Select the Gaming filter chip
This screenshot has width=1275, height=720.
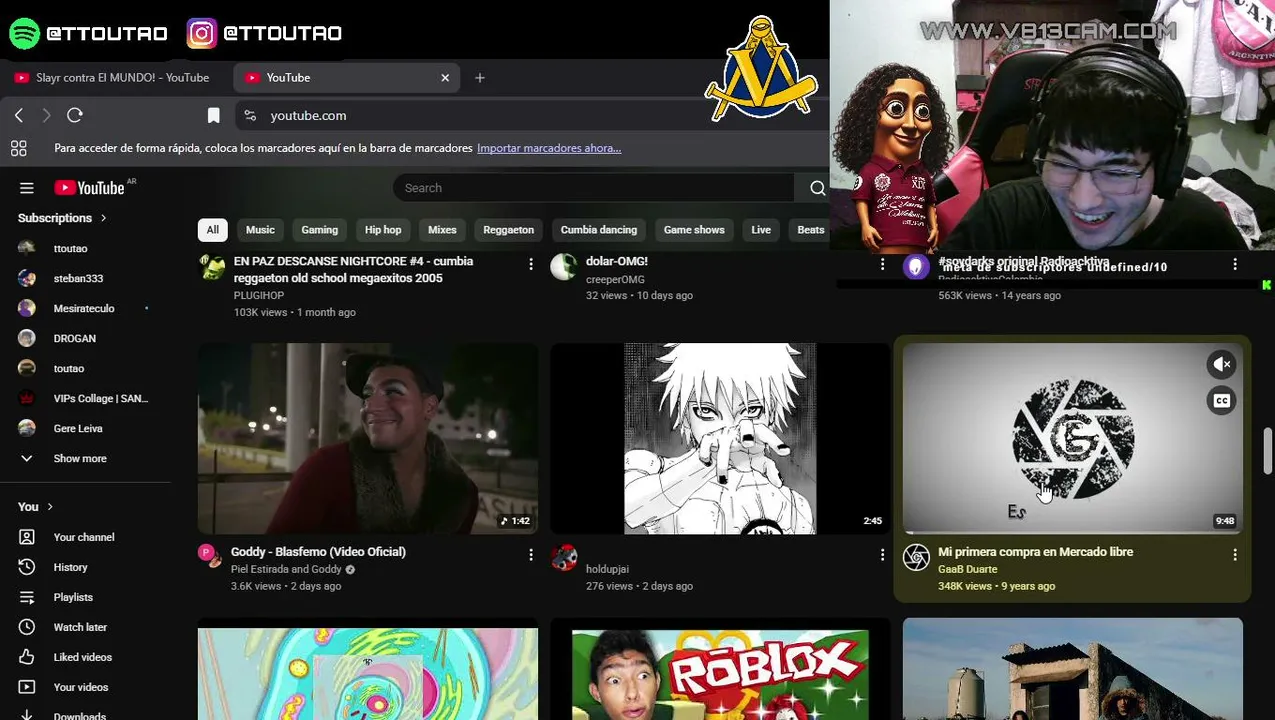pyautogui.click(x=320, y=230)
